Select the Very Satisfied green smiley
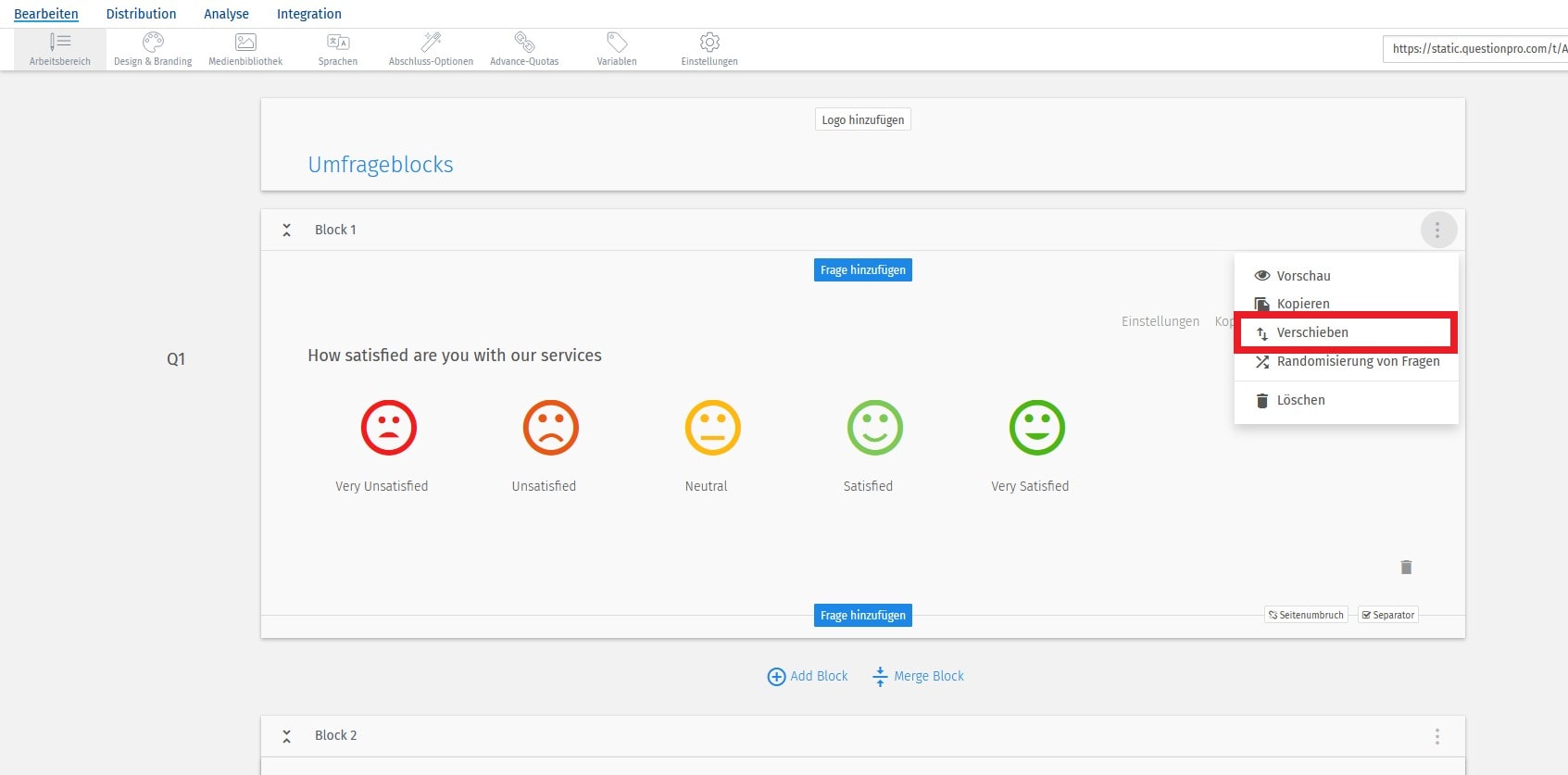The height and width of the screenshot is (775, 1568). 1037,428
